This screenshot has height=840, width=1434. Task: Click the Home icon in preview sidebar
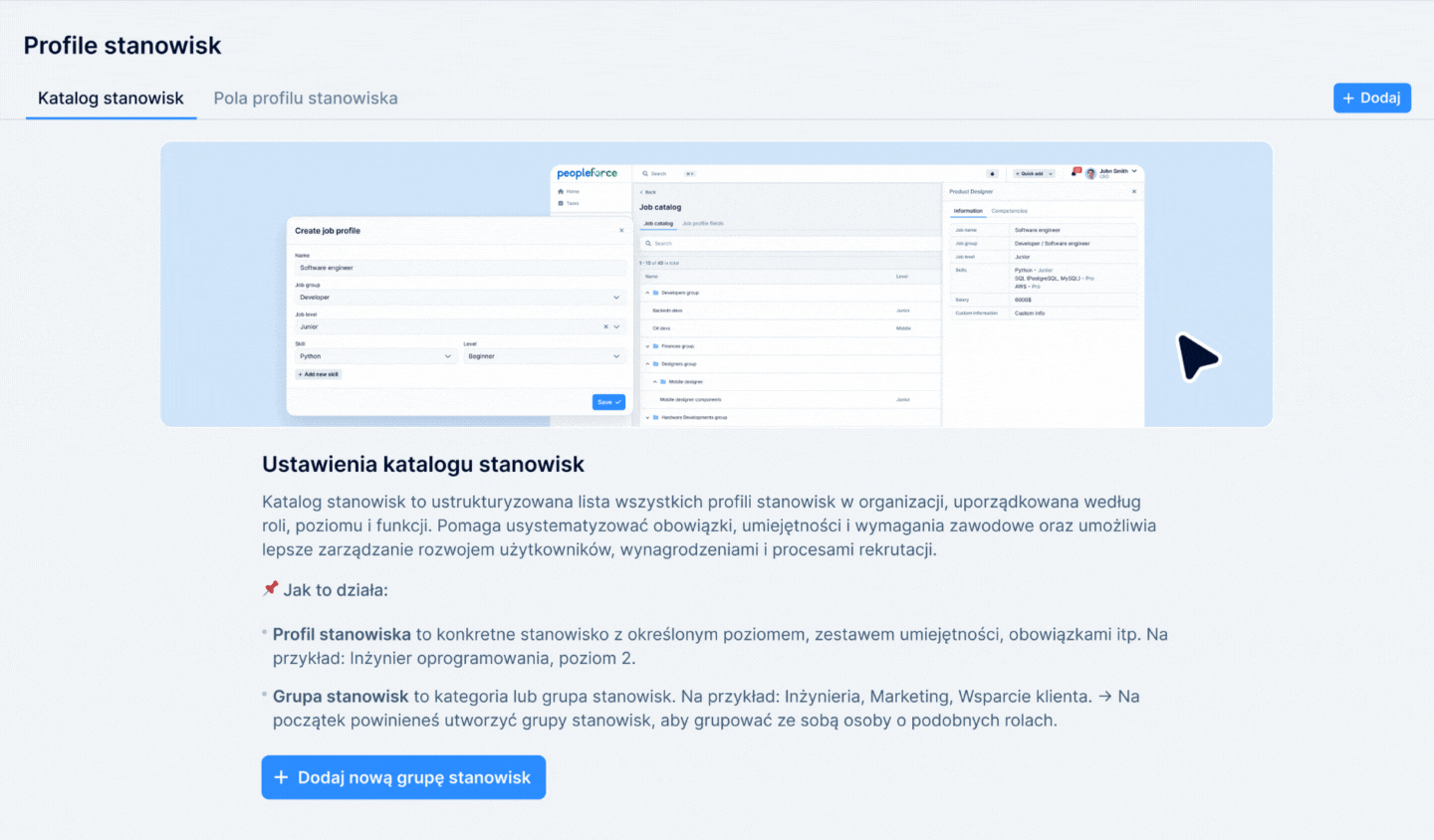pos(562,191)
